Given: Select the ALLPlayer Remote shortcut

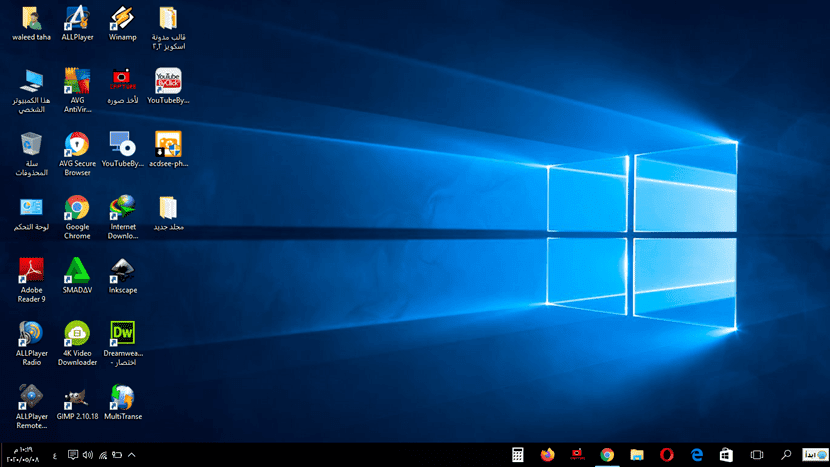Looking at the screenshot, I should click(31, 407).
